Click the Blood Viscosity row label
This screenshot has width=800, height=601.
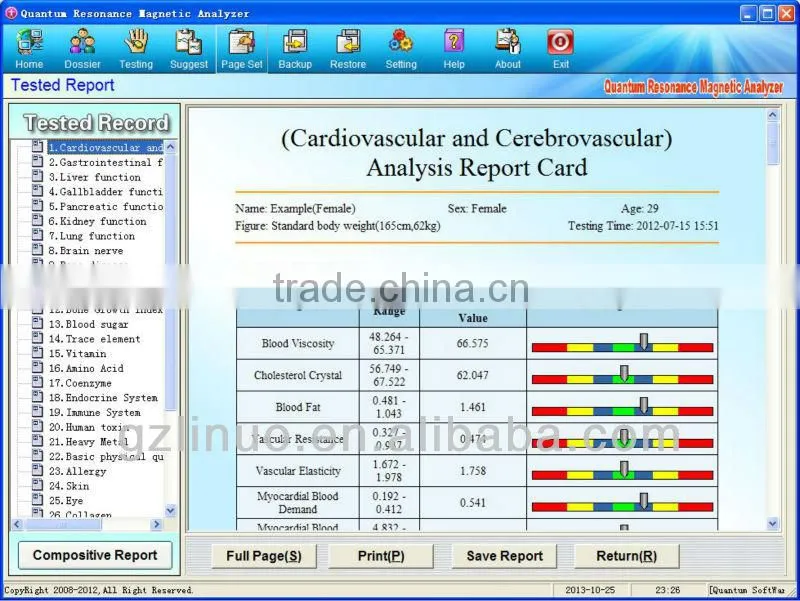[x=298, y=343]
